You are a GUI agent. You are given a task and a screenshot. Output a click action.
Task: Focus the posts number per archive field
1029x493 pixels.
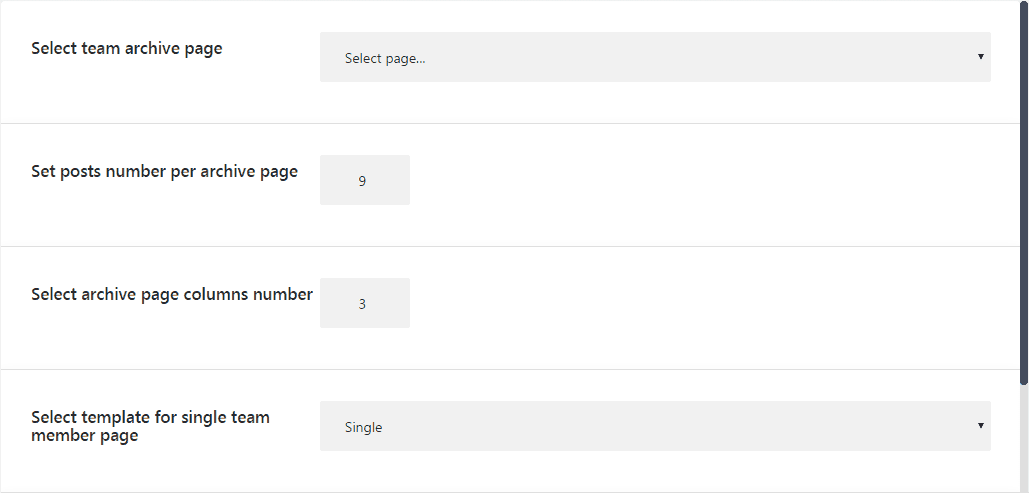[x=364, y=180]
